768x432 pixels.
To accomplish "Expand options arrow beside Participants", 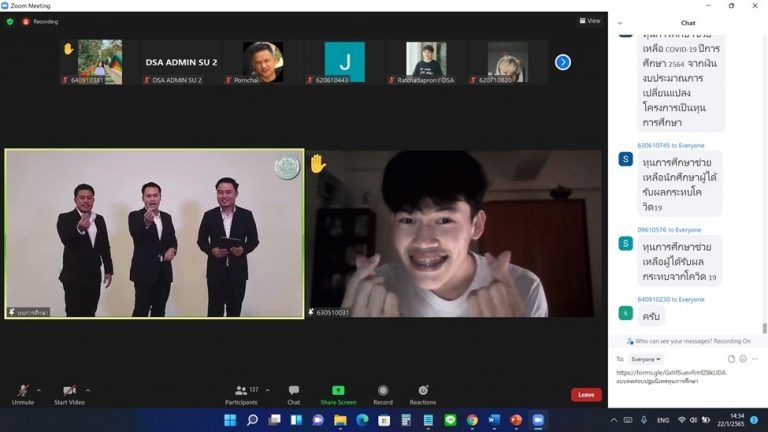I will pos(267,390).
